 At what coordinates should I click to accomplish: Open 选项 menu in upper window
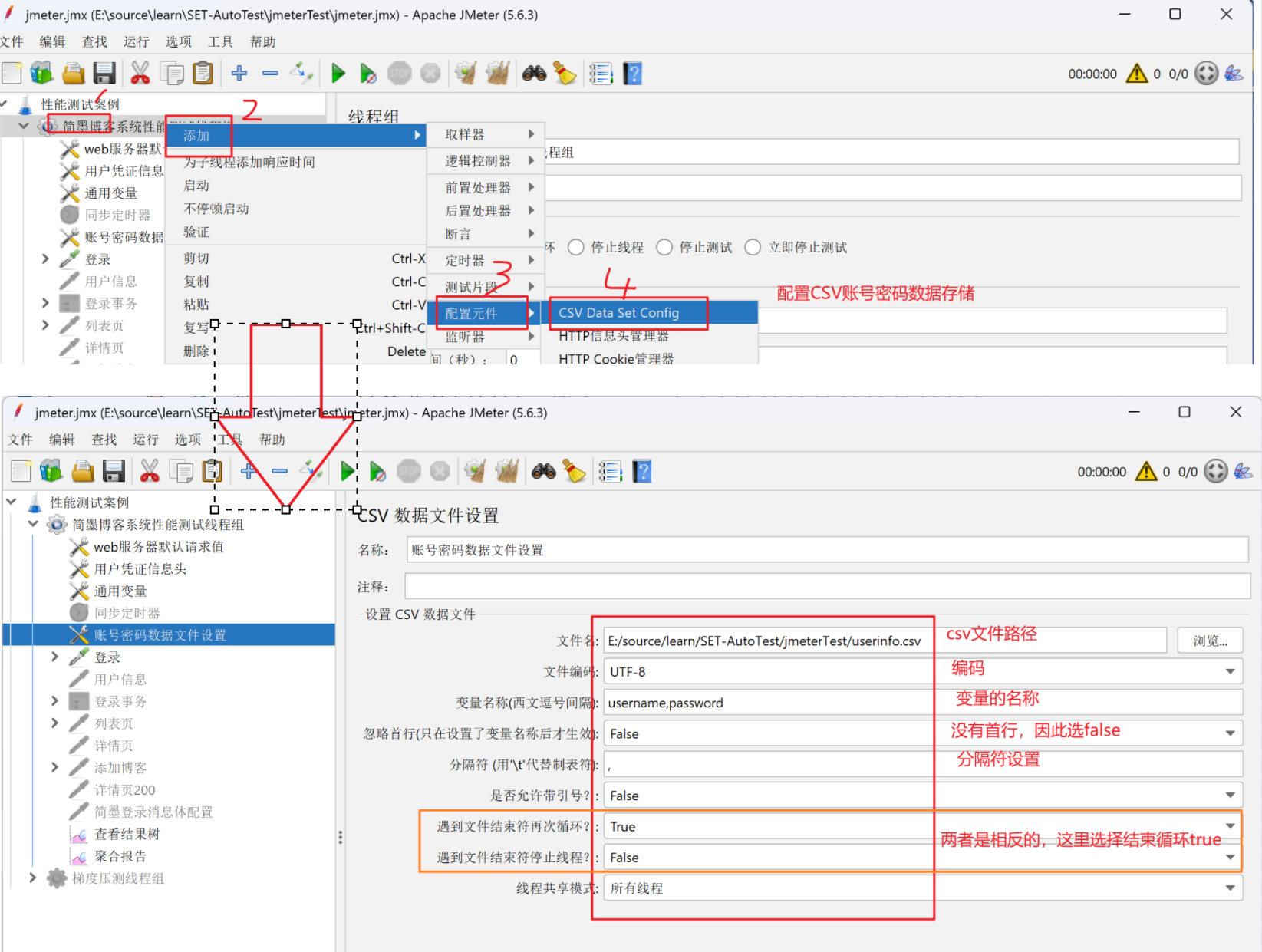pos(178,41)
